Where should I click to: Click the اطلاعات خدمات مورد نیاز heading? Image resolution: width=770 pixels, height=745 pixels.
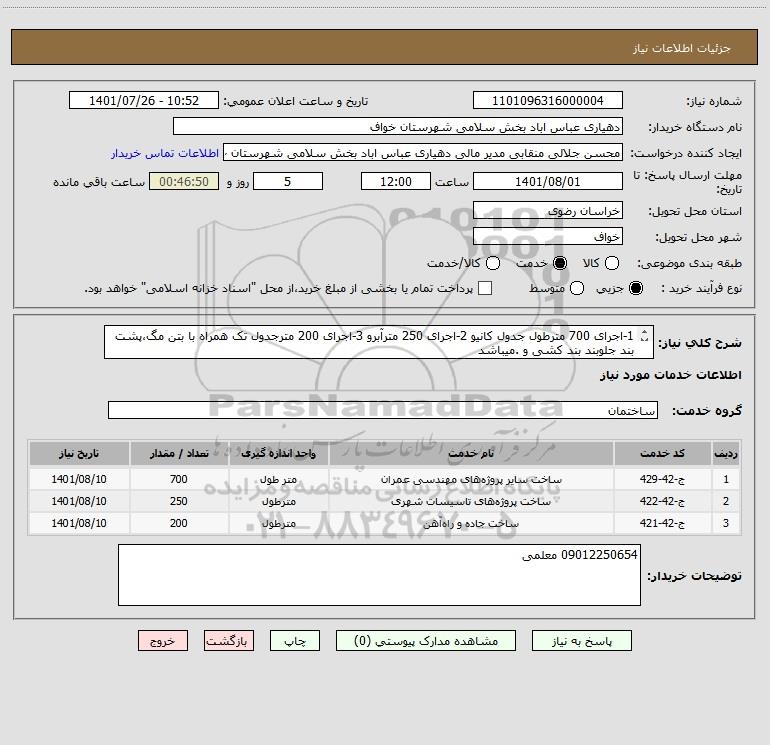[670, 375]
